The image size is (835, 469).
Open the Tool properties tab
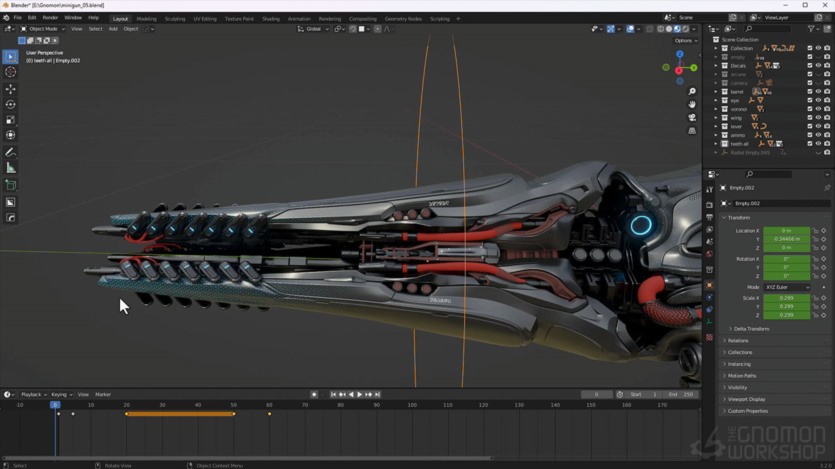point(709,190)
